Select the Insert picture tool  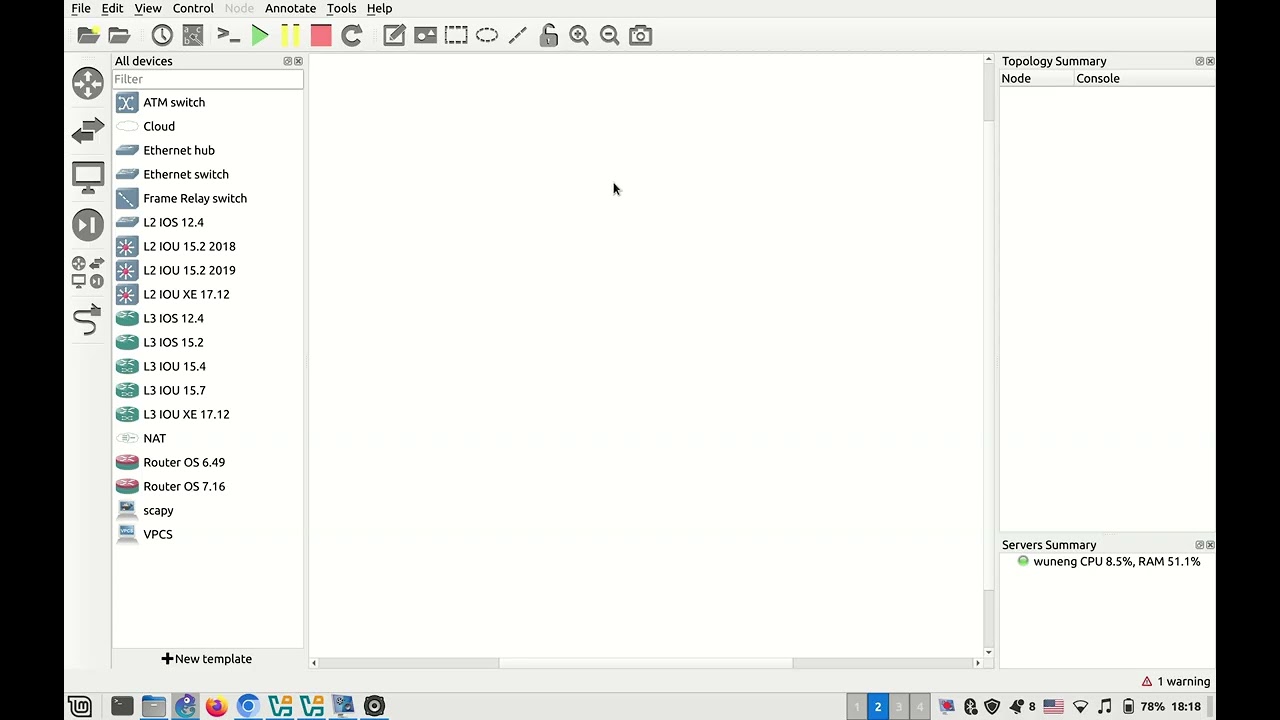pyautogui.click(x=425, y=35)
